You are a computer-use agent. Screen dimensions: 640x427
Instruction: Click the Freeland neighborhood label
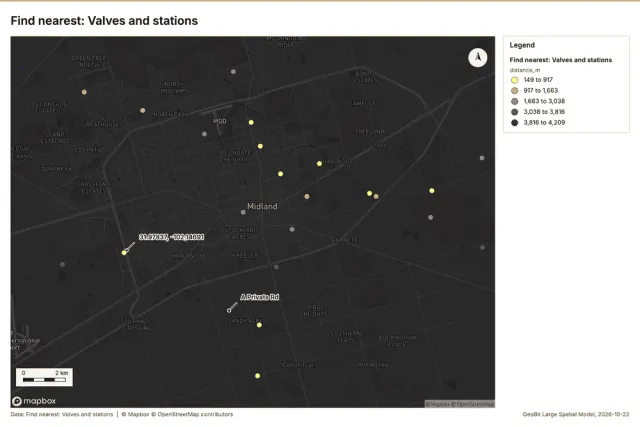click(370, 131)
